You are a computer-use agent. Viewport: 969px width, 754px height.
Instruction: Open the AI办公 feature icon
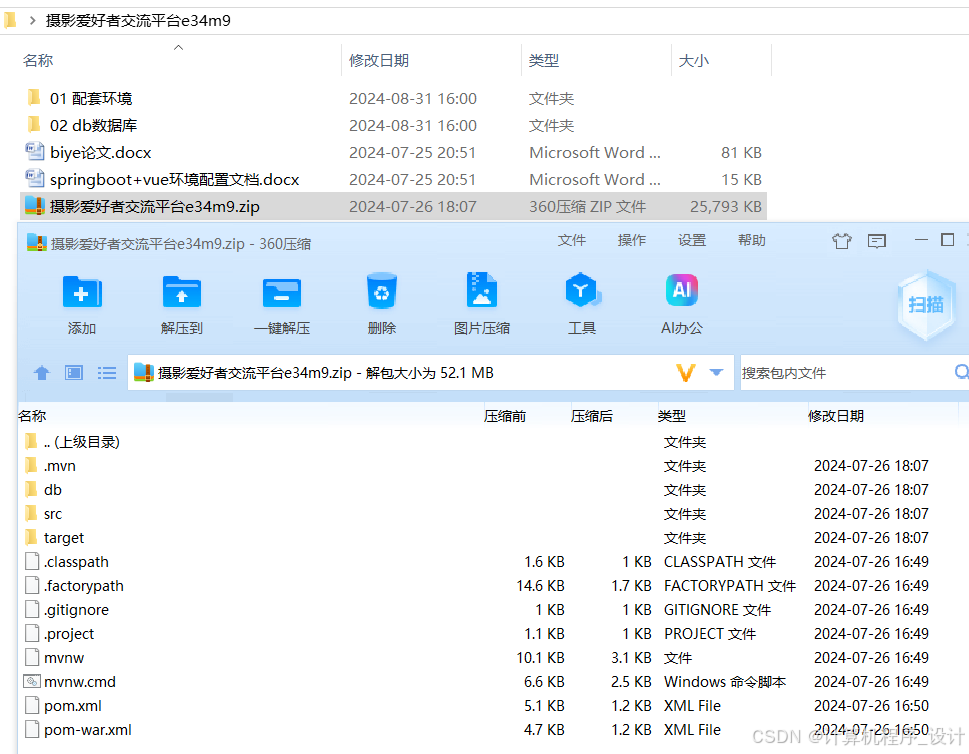tap(681, 295)
